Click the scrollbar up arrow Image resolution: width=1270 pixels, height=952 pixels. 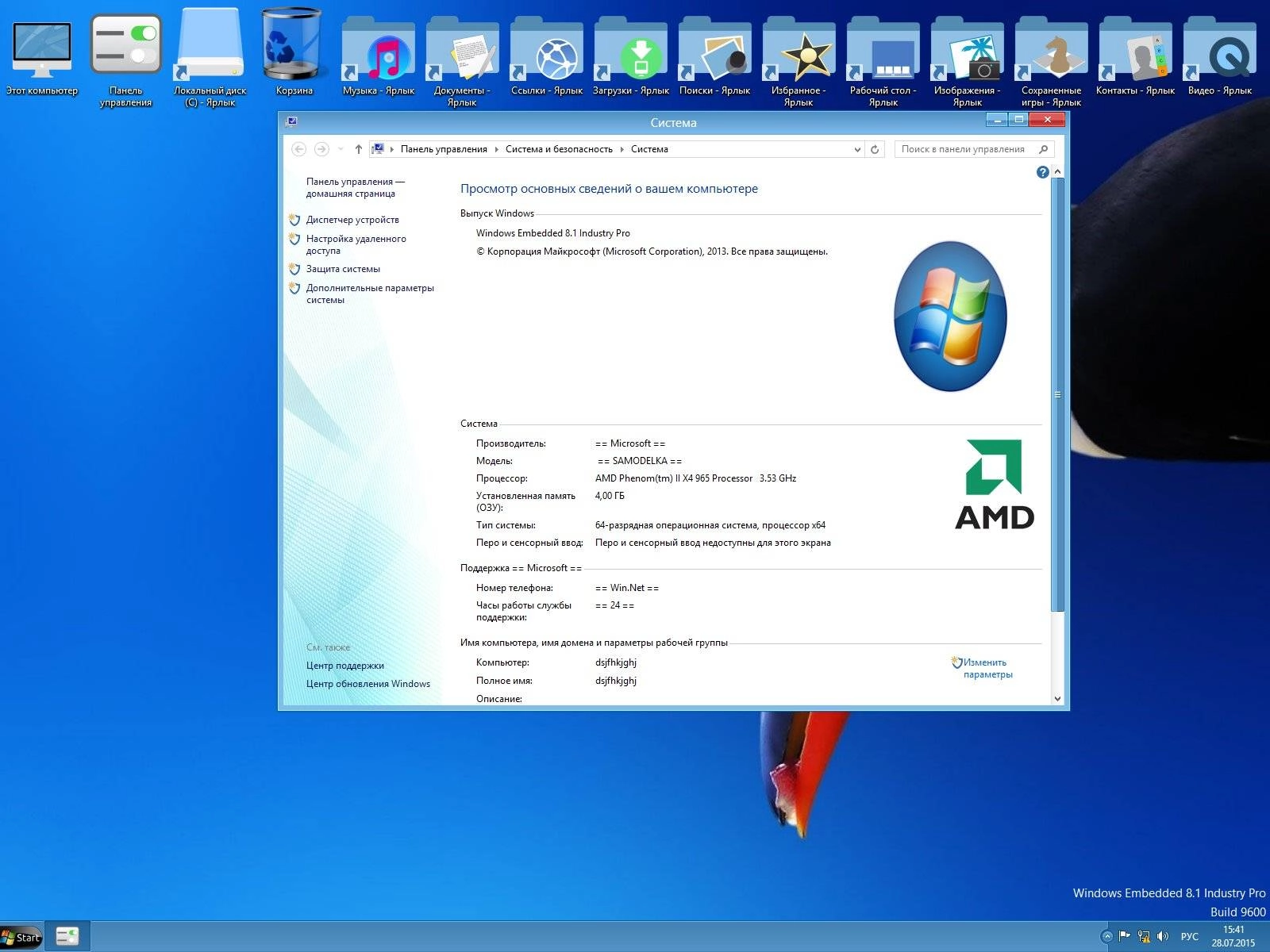point(1057,171)
